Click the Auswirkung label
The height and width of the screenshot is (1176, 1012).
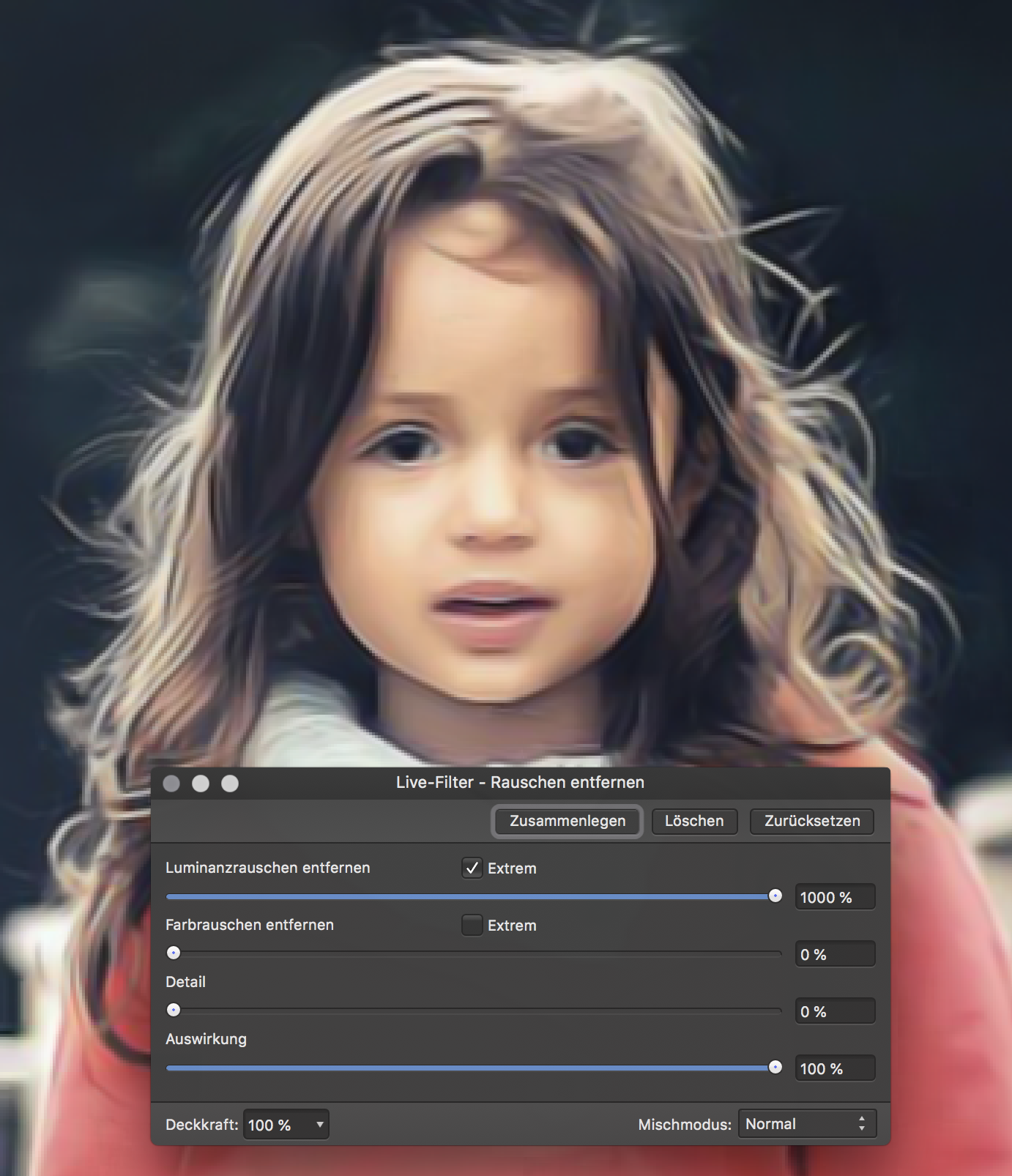click(x=206, y=1039)
